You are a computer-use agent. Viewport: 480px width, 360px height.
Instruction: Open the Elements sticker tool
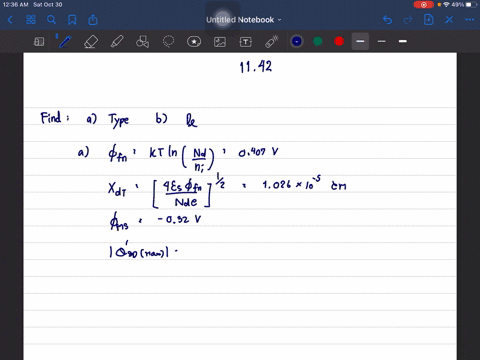(194, 42)
